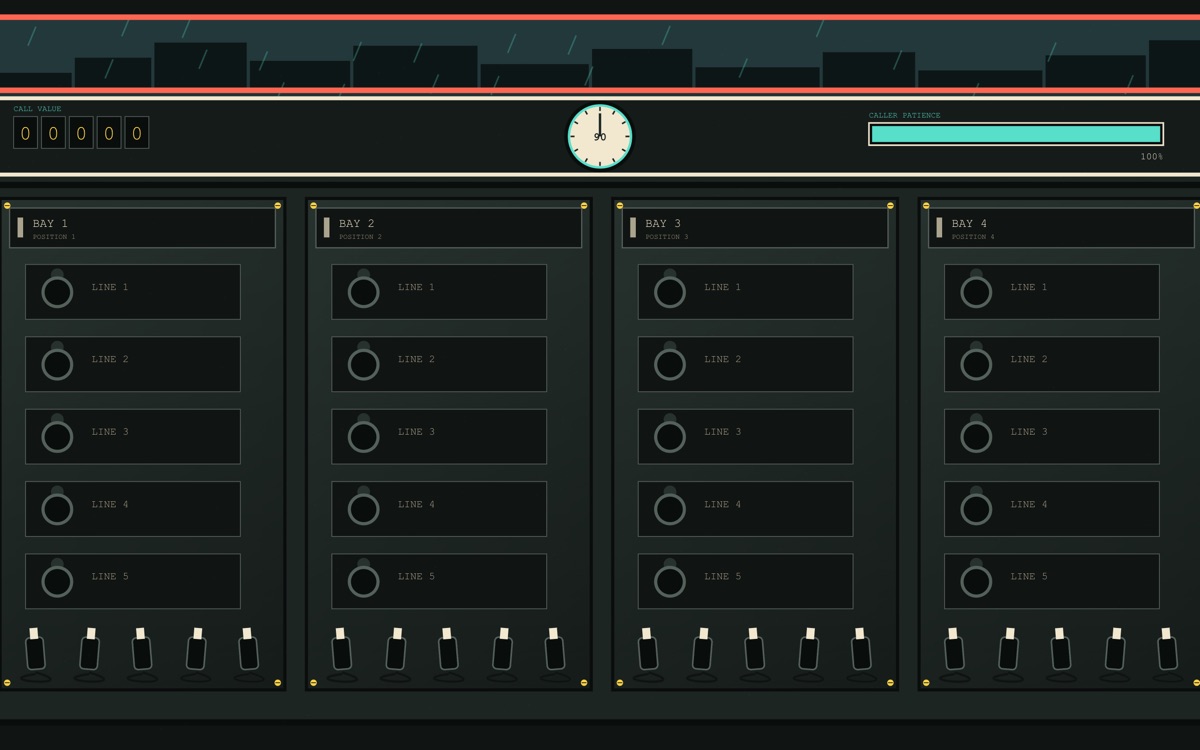This screenshot has height=750, width=1200.
Task: Click the Line 4 jack socket in Bay 3
Action: point(670,509)
